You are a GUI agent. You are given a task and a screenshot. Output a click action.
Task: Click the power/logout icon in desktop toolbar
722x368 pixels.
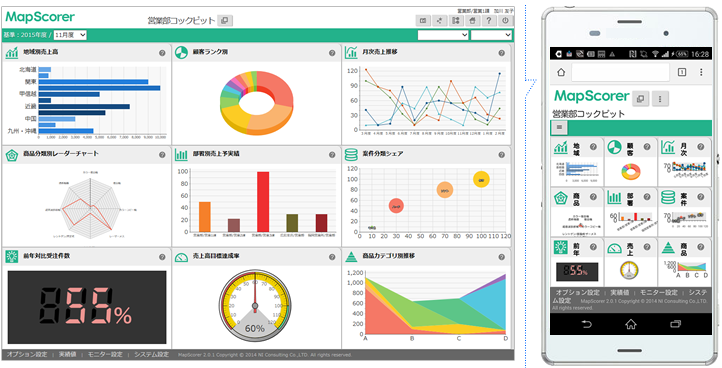(506, 20)
